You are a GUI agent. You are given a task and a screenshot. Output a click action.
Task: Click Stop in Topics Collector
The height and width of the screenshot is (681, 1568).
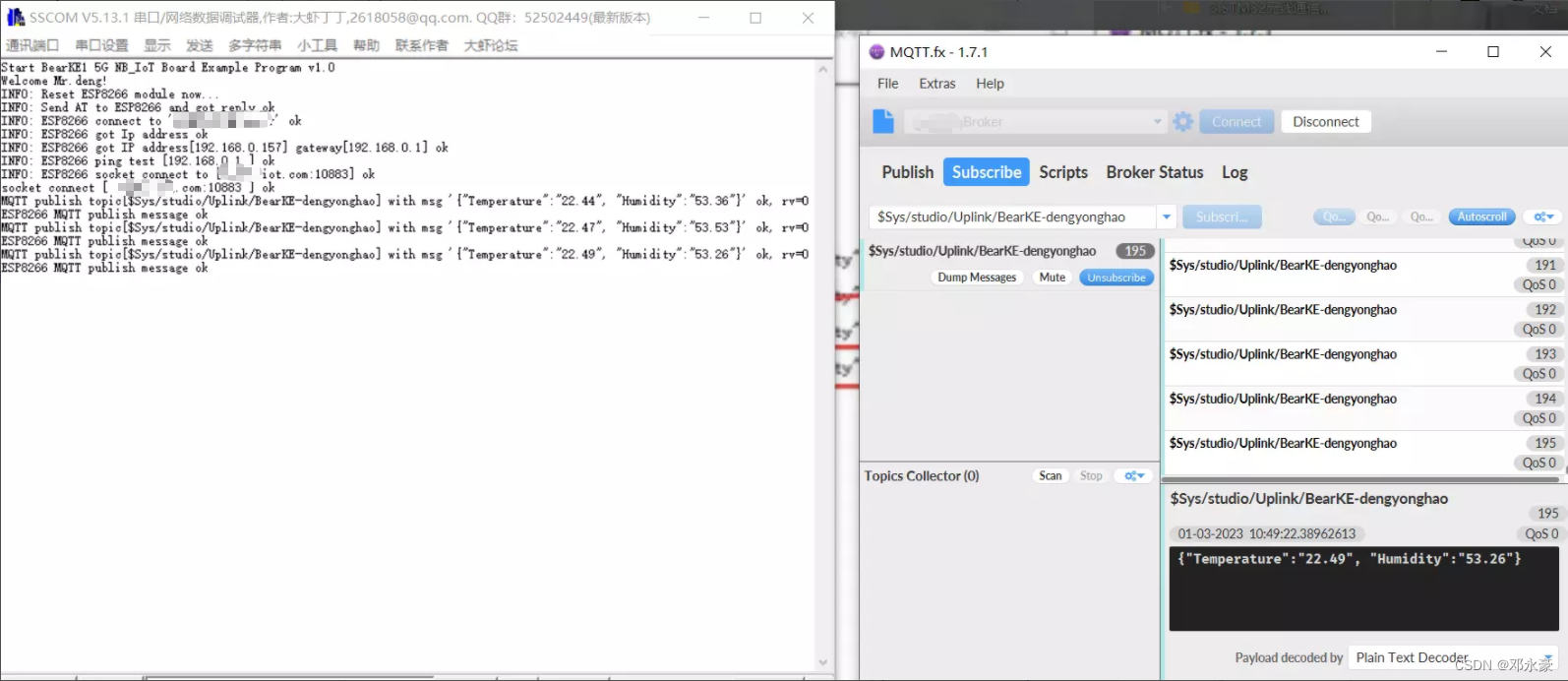[x=1091, y=475]
